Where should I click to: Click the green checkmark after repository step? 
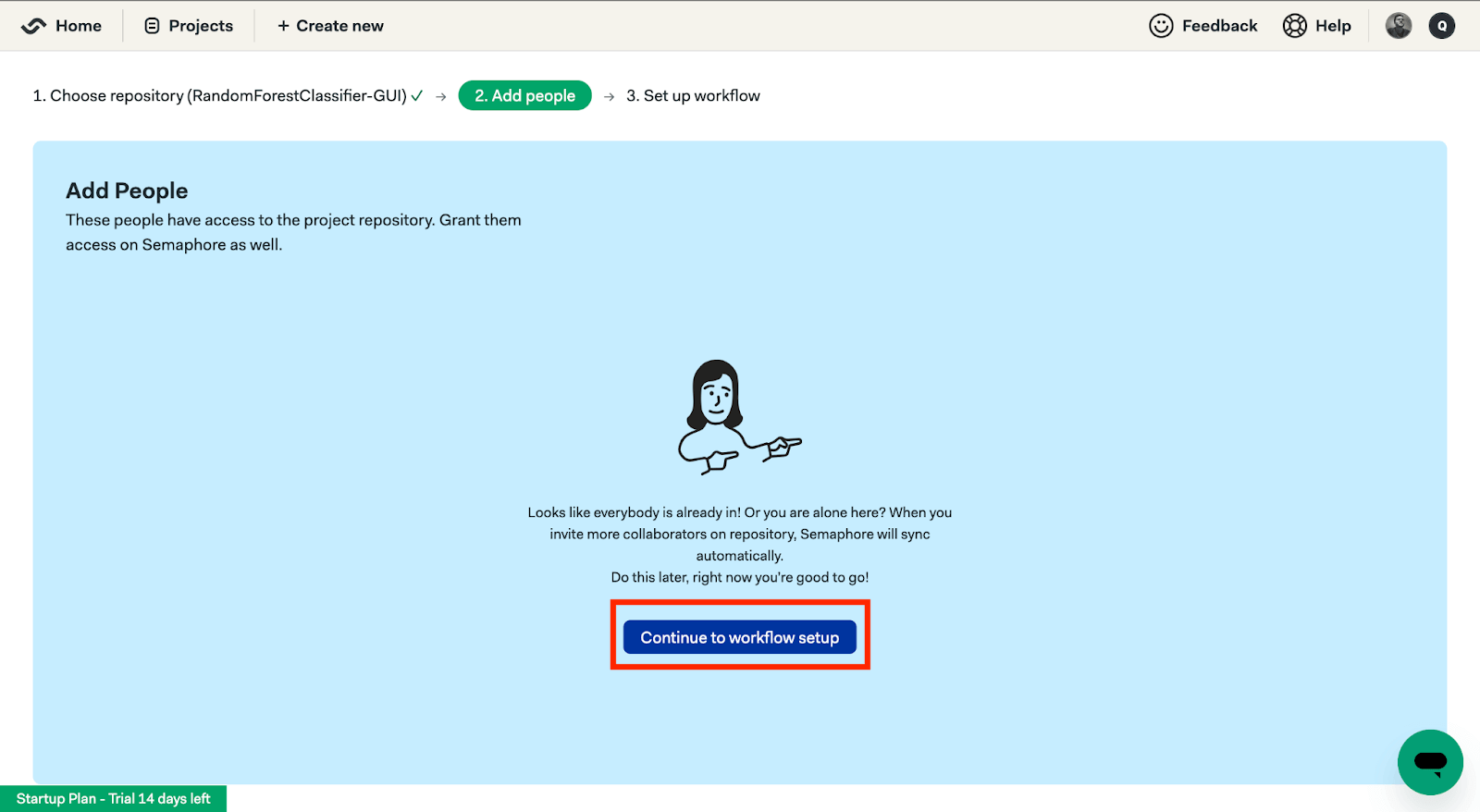417,95
